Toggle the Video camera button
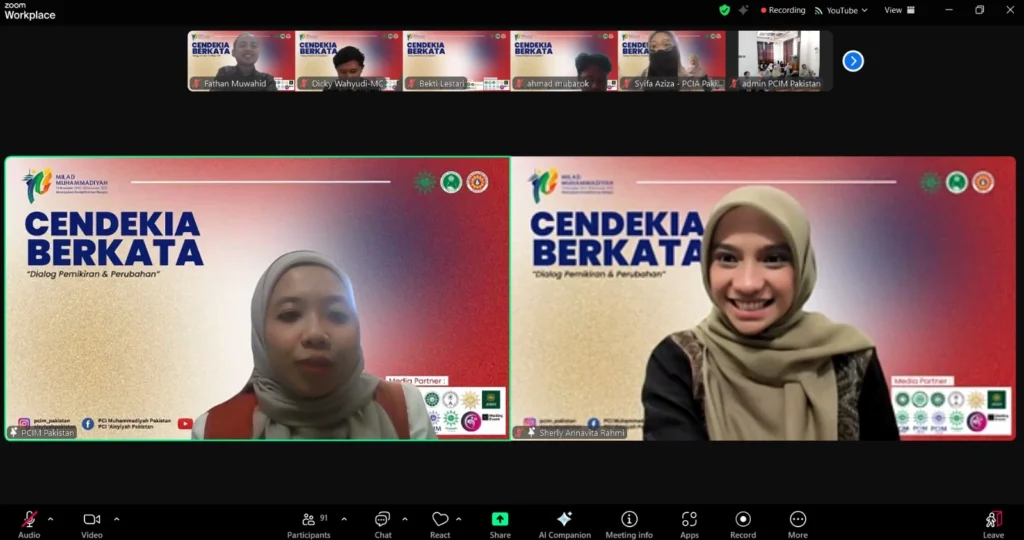 [x=91, y=524]
